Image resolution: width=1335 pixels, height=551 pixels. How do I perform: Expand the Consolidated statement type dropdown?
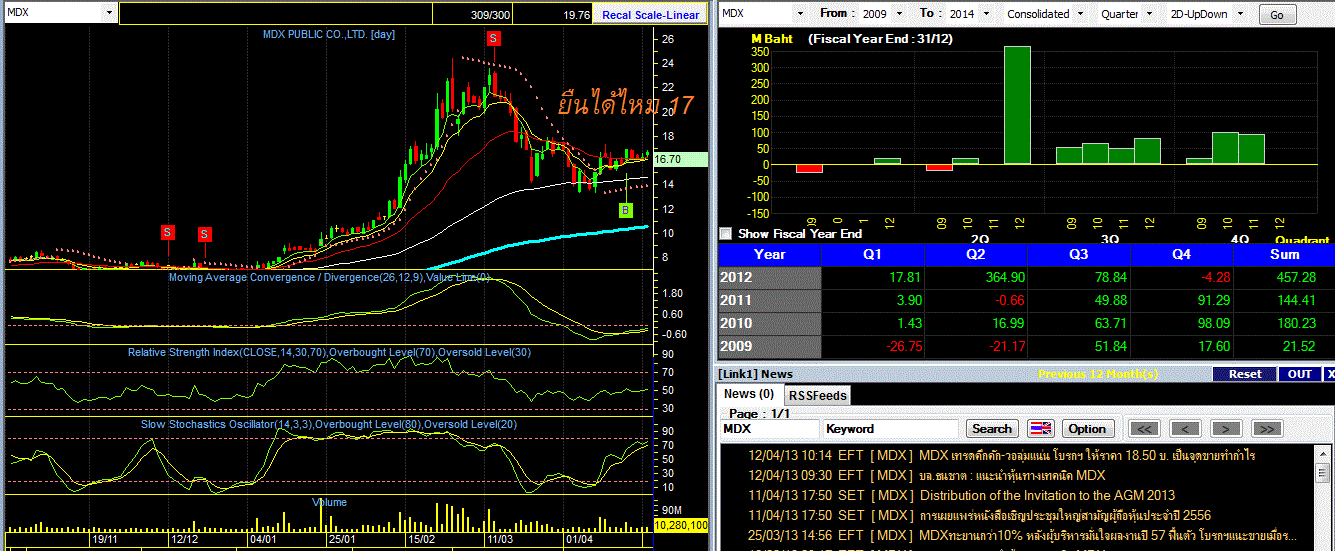coord(1079,14)
